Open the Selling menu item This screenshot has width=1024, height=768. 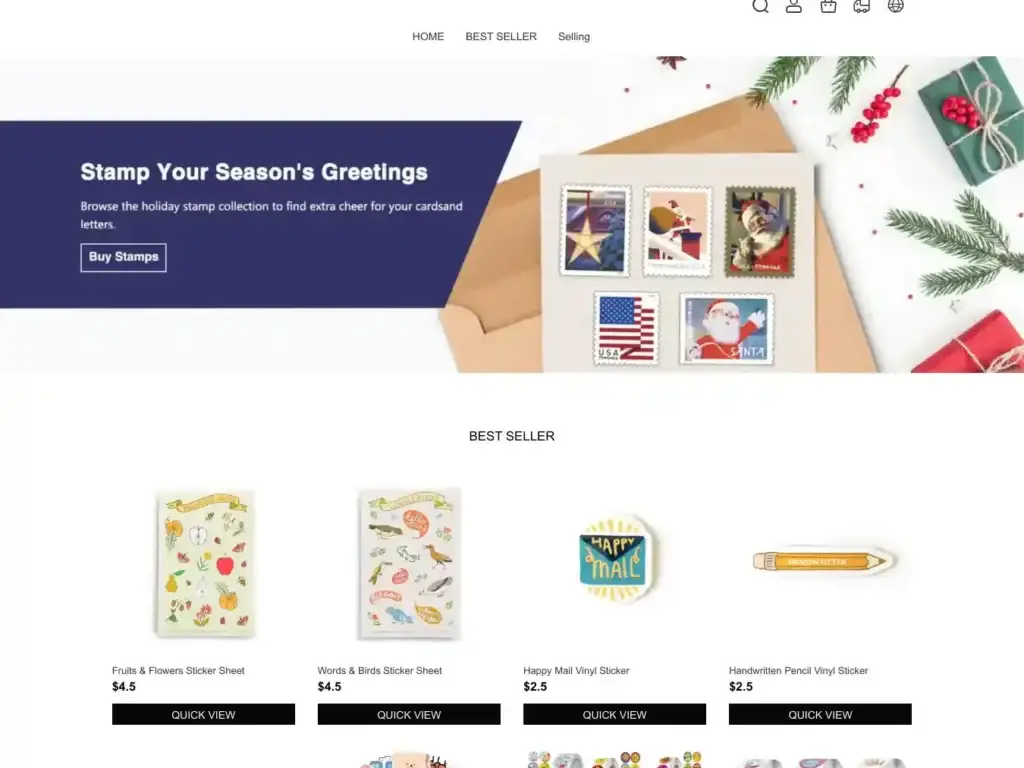tap(573, 37)
